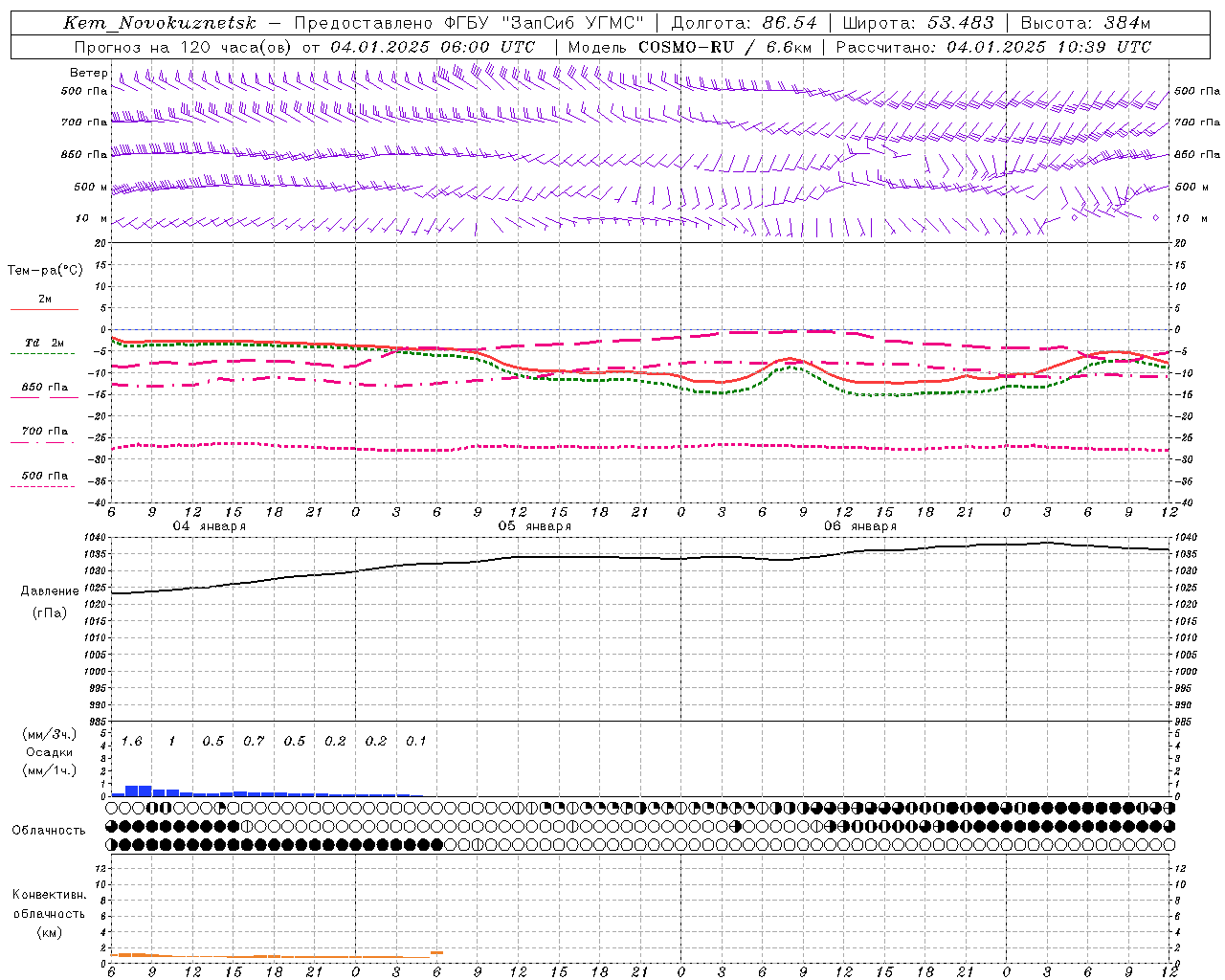The image size is (1225, 980).
Task: Select the '700 гПа' temperature legend entry
Action: (x=45, y=432)
